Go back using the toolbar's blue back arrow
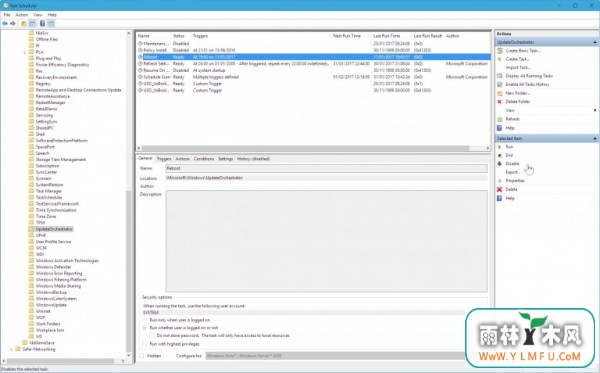 coord(5,24)
